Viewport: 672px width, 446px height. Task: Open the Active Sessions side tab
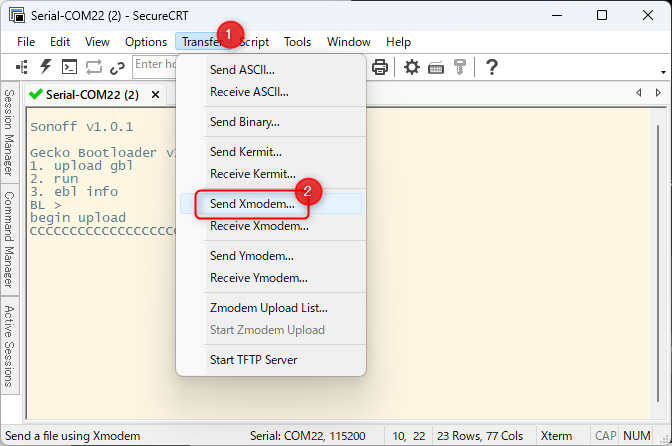point(10,346)
